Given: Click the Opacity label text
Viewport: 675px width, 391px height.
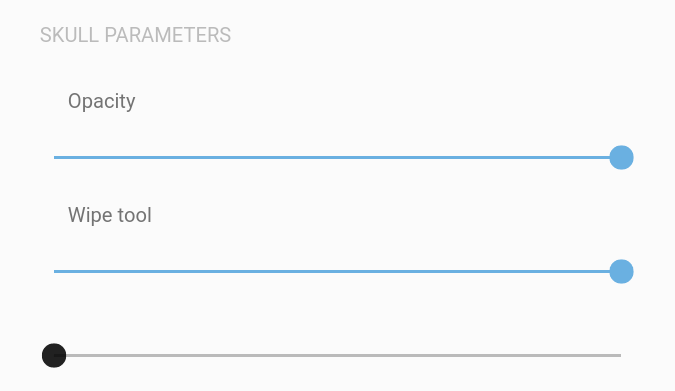Looking at the screenshot, I should 102,102.
